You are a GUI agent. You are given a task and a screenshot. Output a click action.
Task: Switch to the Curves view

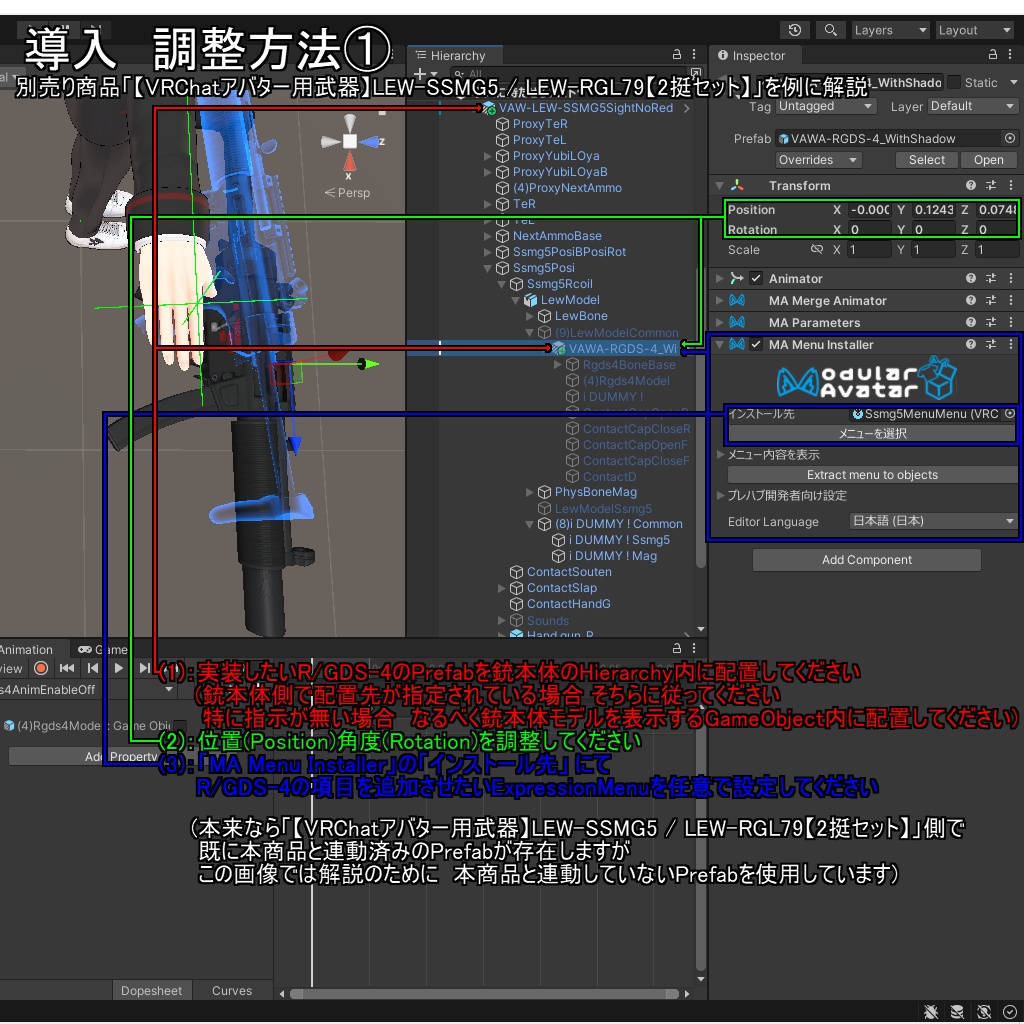pyautogui.click(x=231, y=990)
